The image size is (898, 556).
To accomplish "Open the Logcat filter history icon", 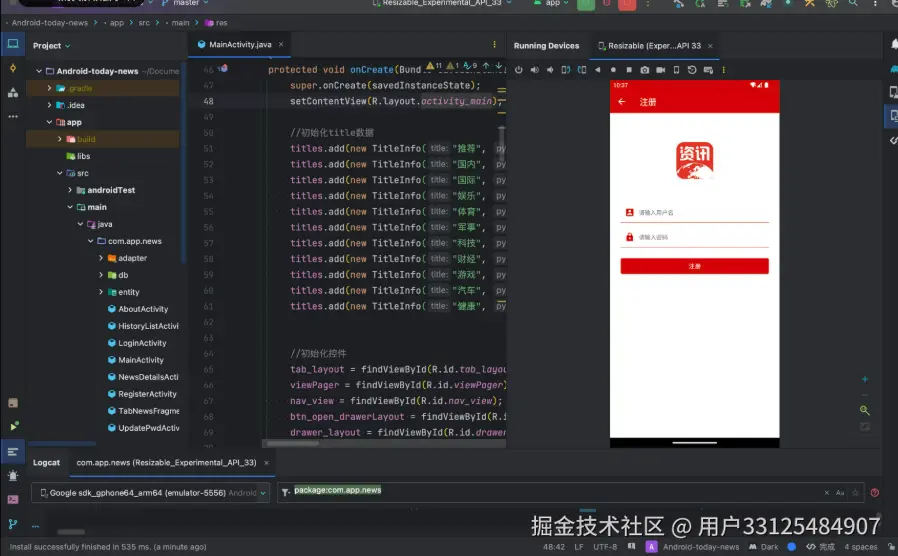I will pyautogui.click(x=285, y=492).
